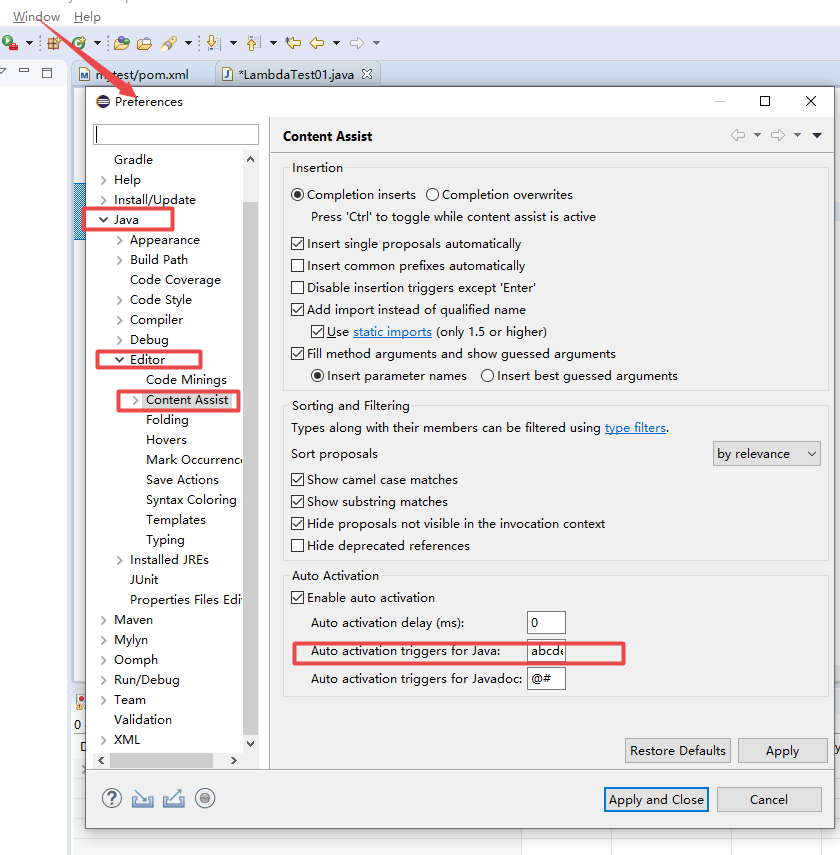
Task: Click the New Java Class toolbar icon
Action: pyautogui.click(x=79, y=43)
